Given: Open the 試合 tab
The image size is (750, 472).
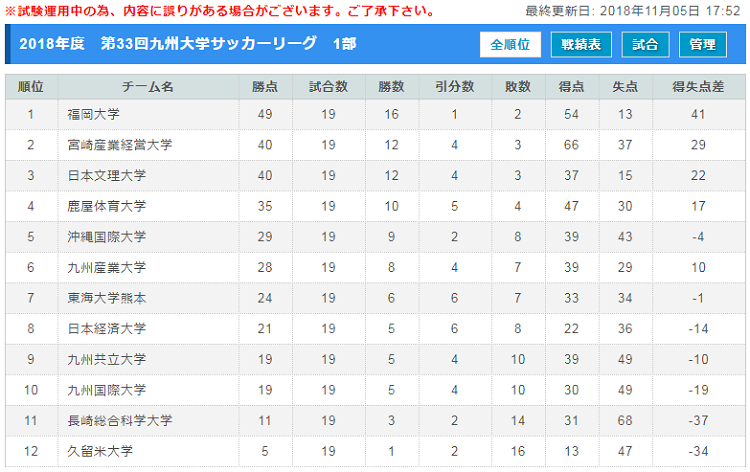Looking at the screenshot, I should tap(645, 44).
